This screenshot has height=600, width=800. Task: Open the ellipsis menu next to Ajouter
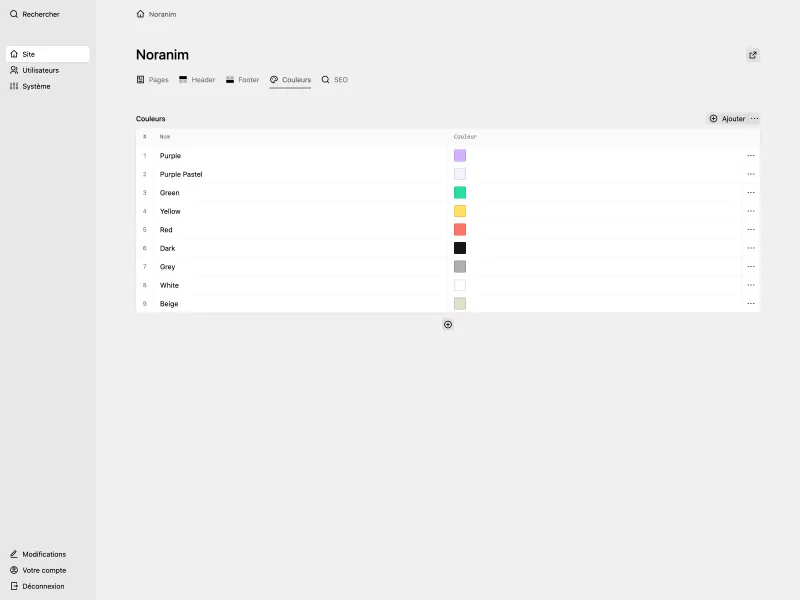[x=753, y=118]
